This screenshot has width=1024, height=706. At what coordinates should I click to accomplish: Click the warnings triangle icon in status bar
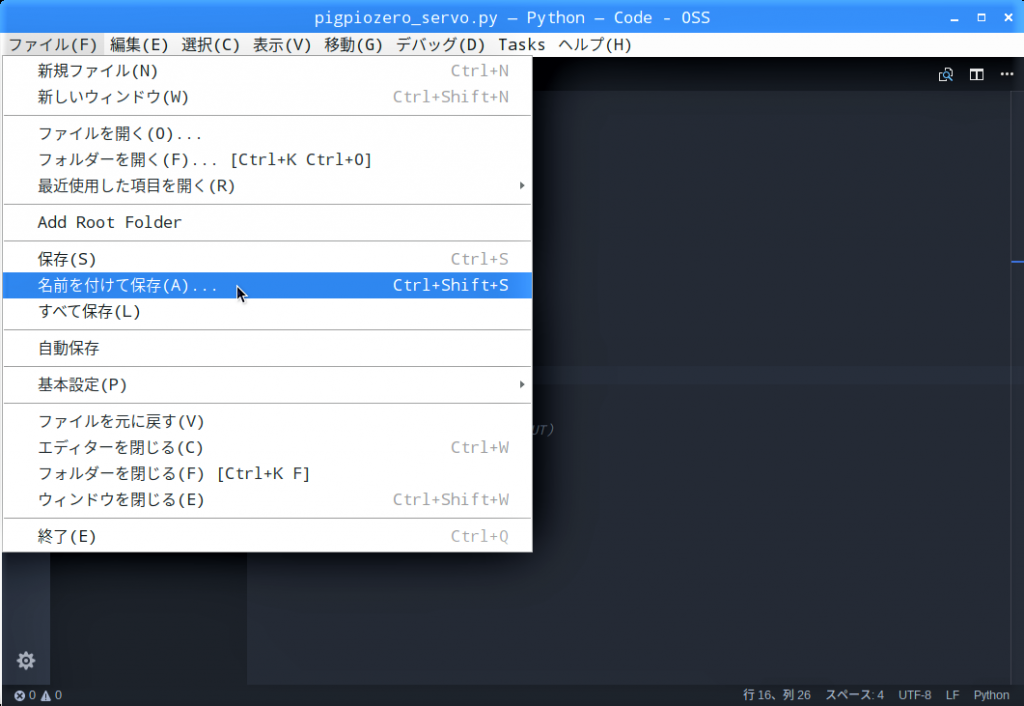point(46,695)
